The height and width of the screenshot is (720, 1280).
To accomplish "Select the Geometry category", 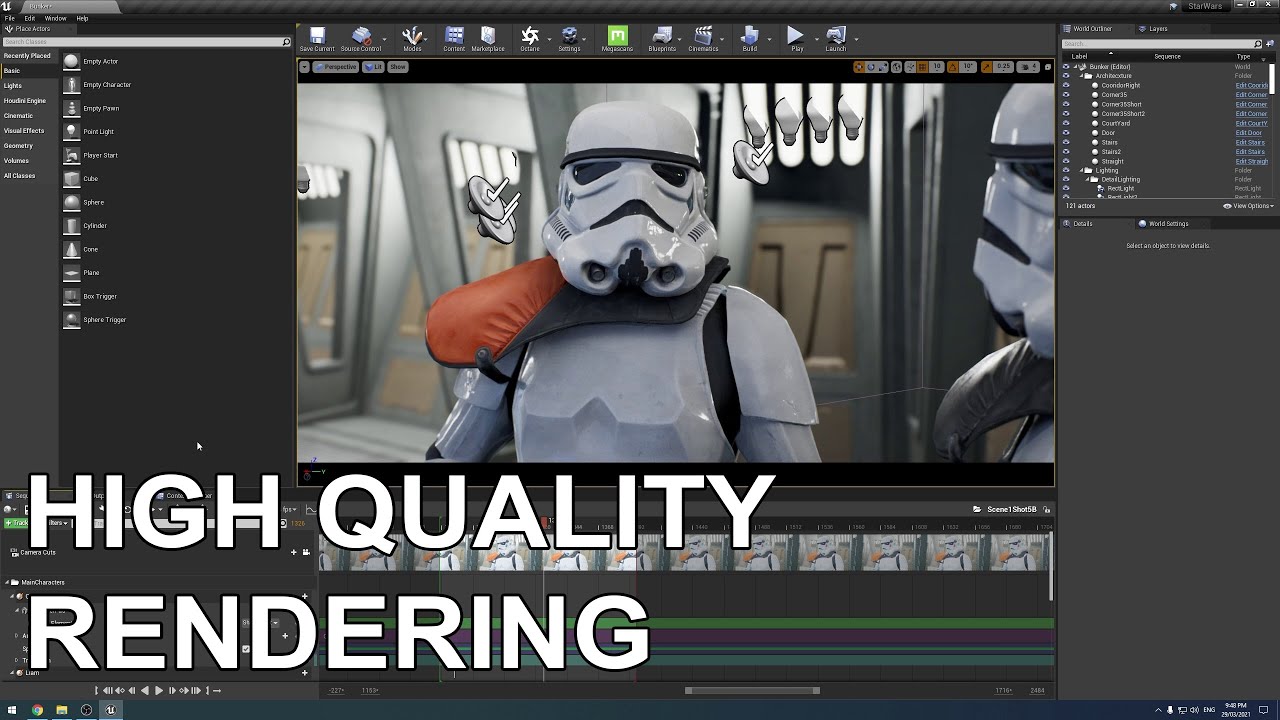I will point(18,146).
